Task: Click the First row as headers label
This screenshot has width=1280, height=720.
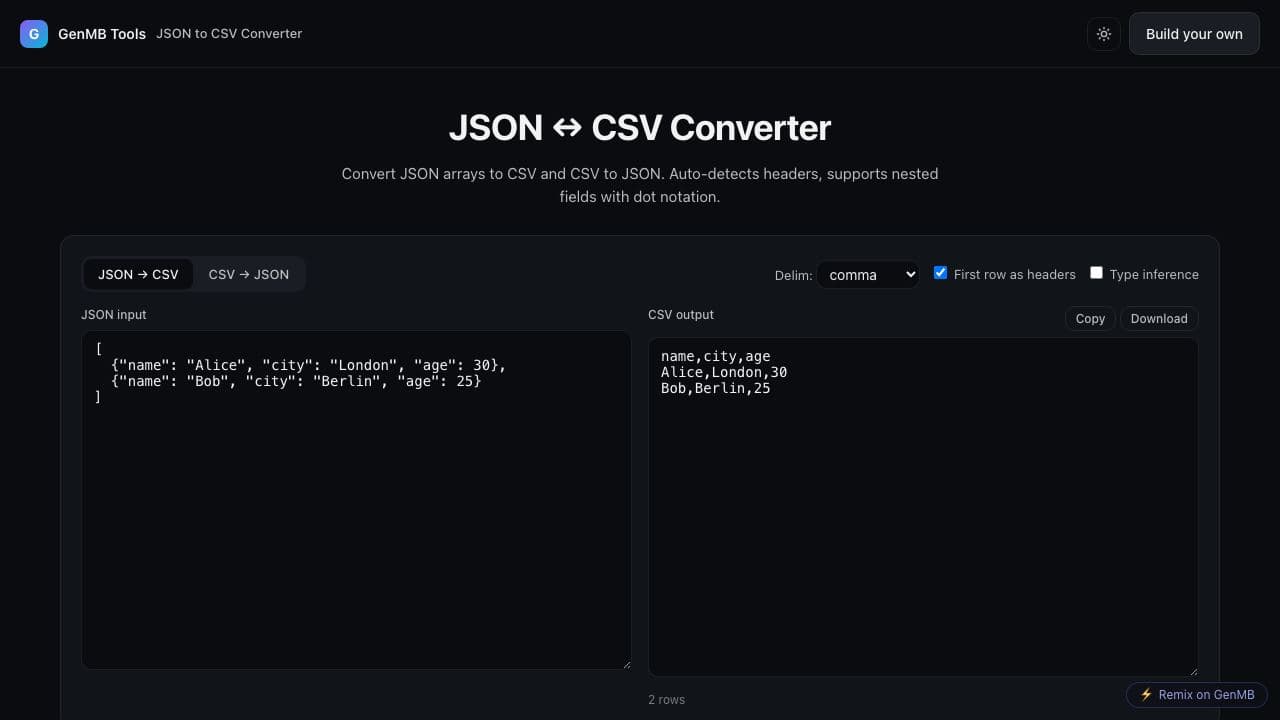Action: [x=1015, y=274]
